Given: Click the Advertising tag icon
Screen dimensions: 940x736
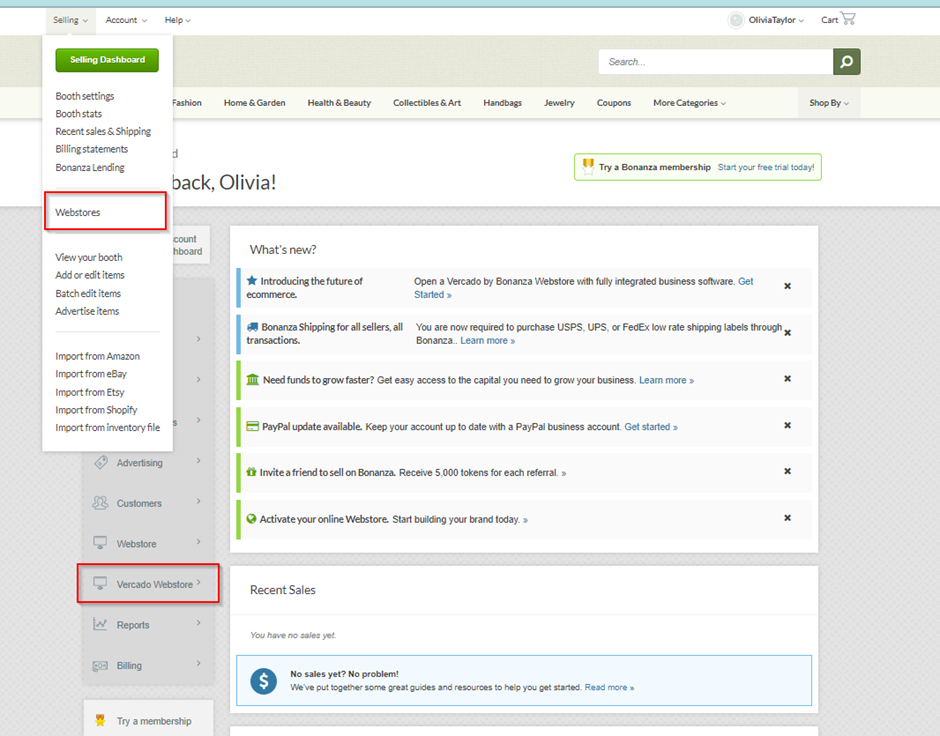Looking at the screenshot, I should 101,462.
